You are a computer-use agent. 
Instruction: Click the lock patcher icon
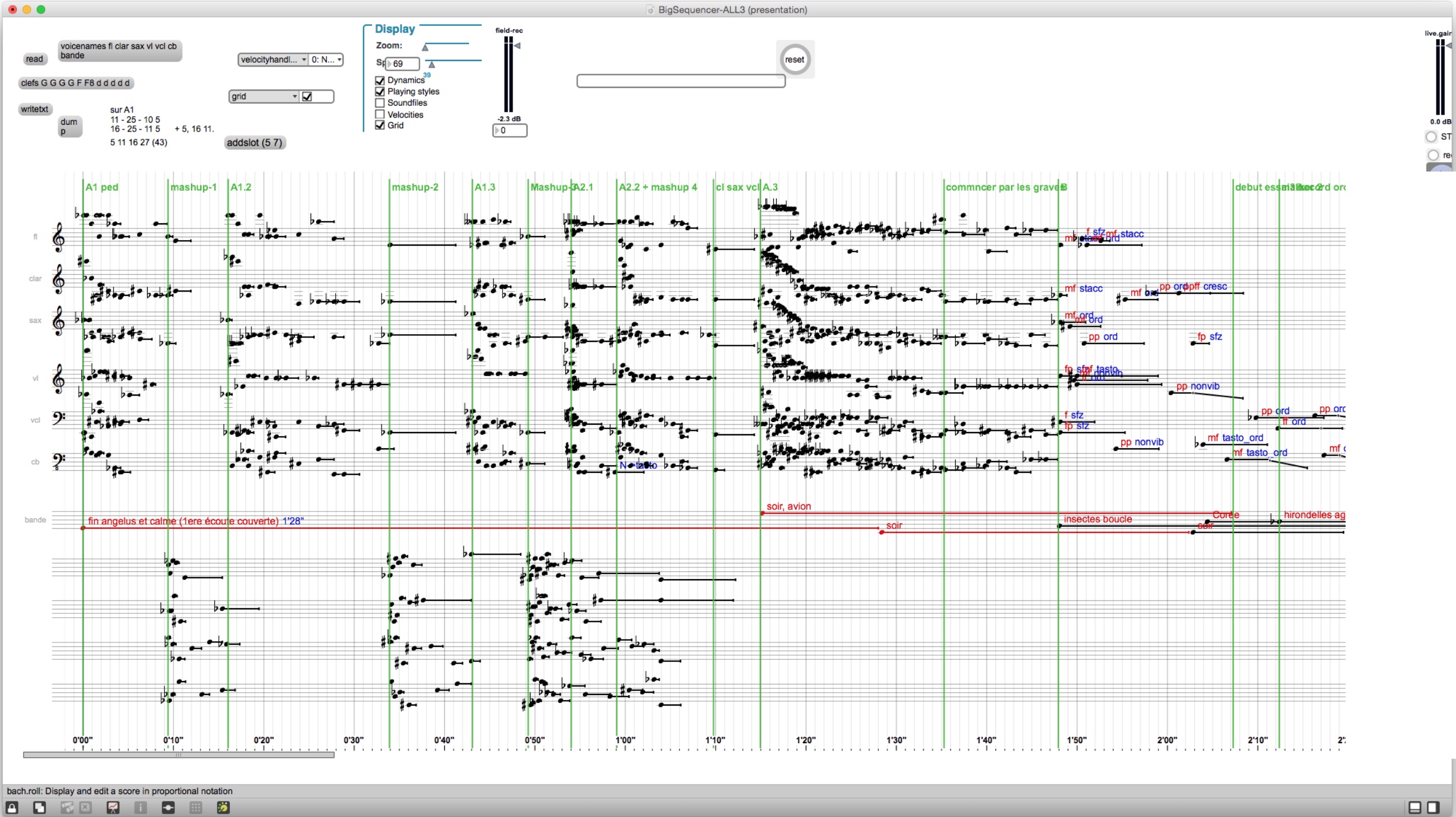(x=12, y=807)
